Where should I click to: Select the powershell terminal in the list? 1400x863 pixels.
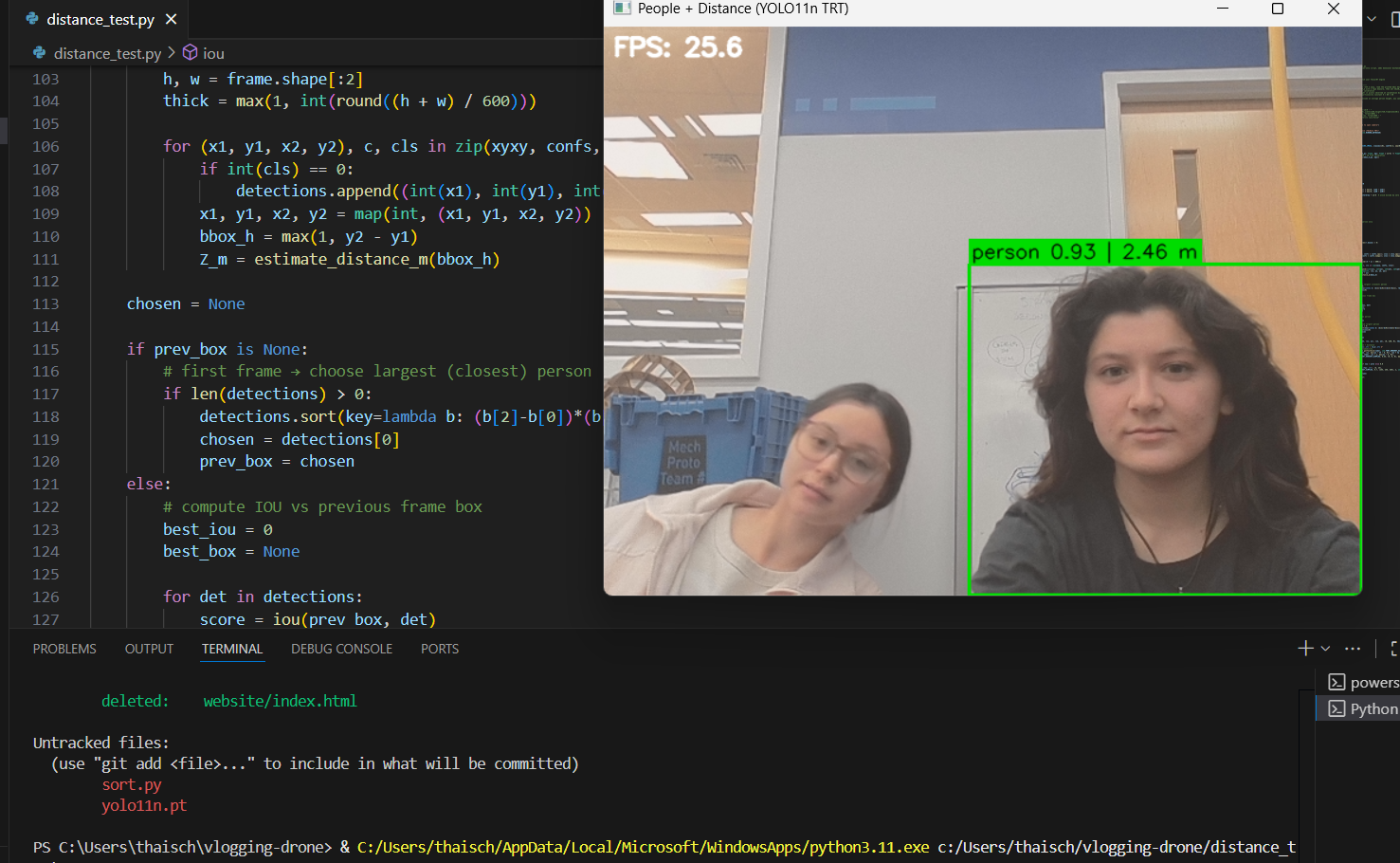click(x=1363, y=682)
